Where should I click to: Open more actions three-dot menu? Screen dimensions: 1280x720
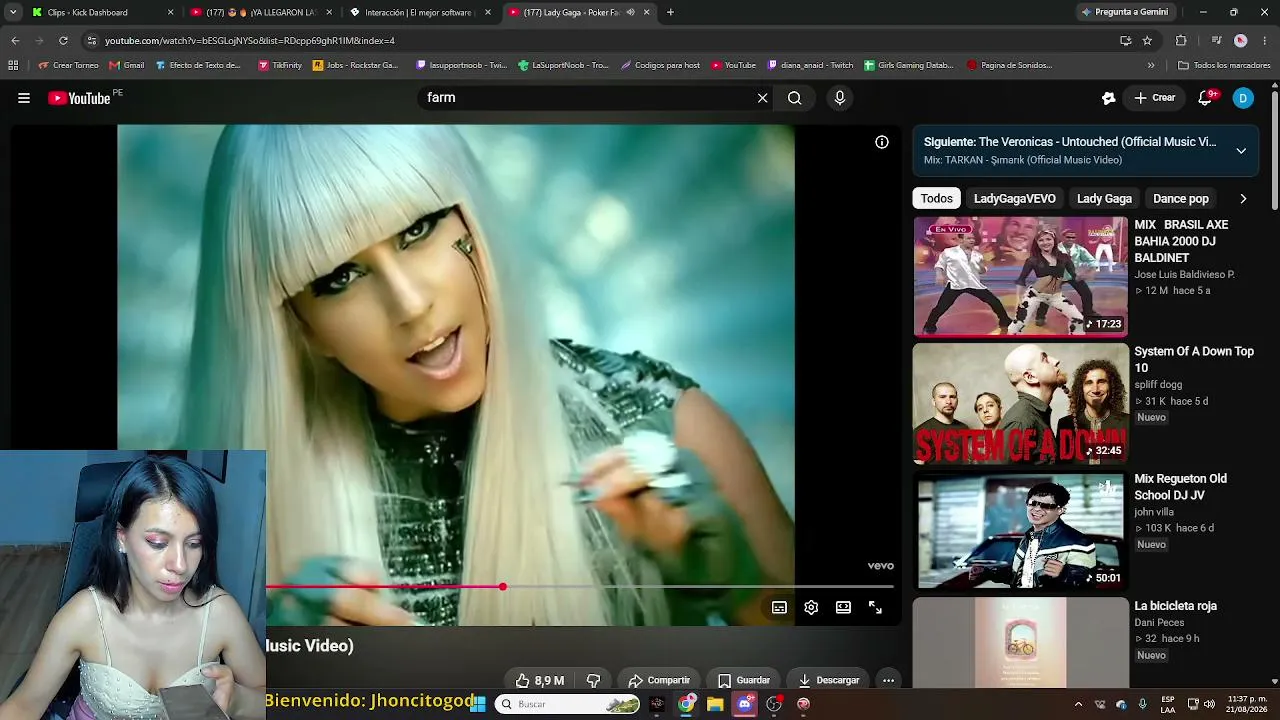(x=888, y=680)
